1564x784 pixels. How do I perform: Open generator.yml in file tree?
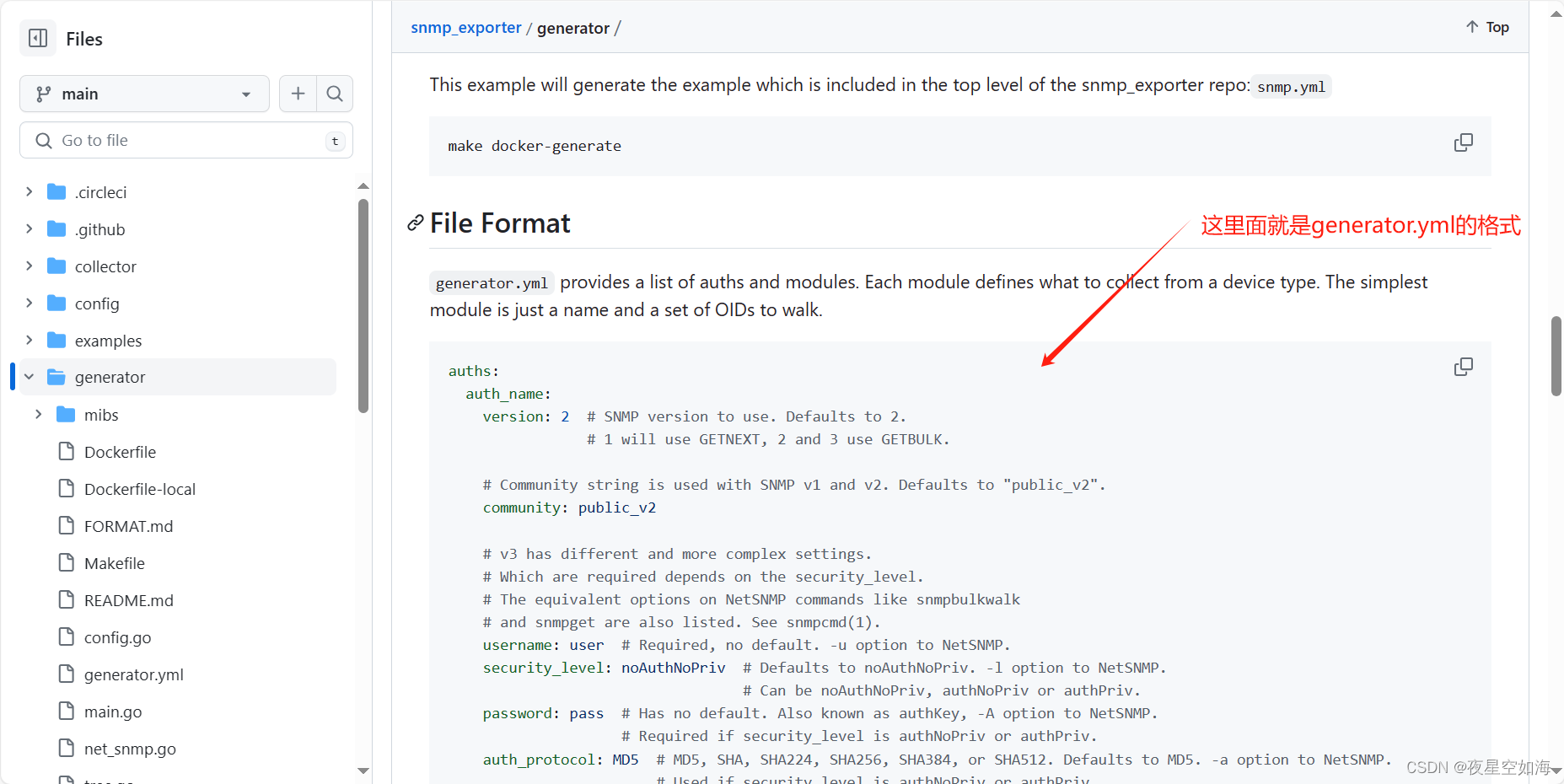[133, 674]
